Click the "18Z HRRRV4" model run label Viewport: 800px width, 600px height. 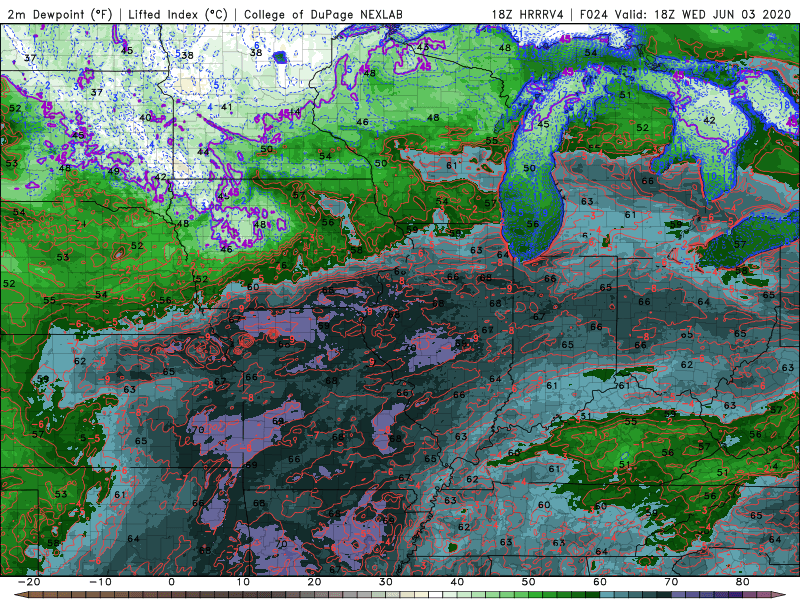pyautogui.click(x=528, y=14)
